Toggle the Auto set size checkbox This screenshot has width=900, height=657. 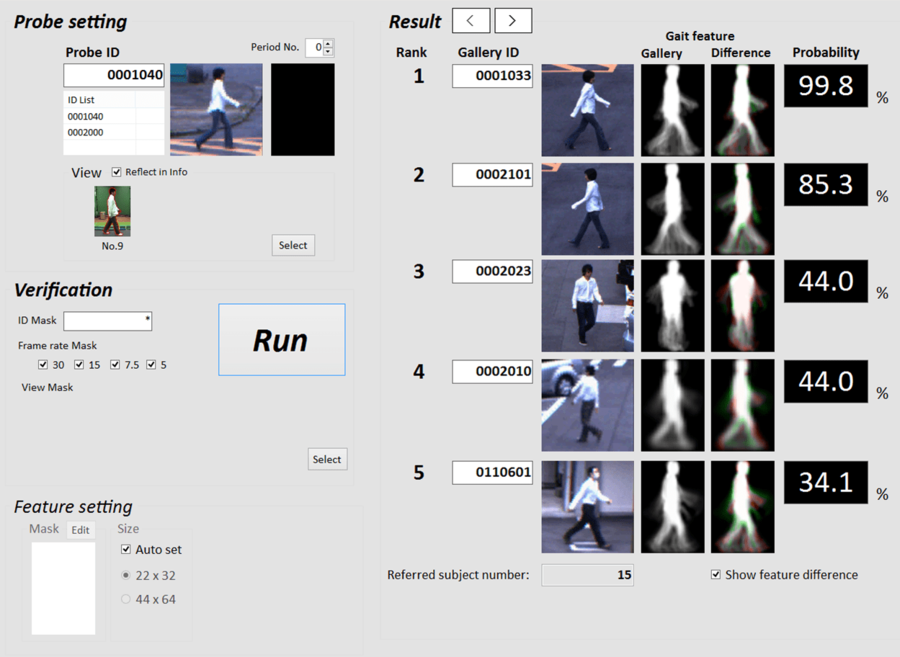(x=126, y=550)
